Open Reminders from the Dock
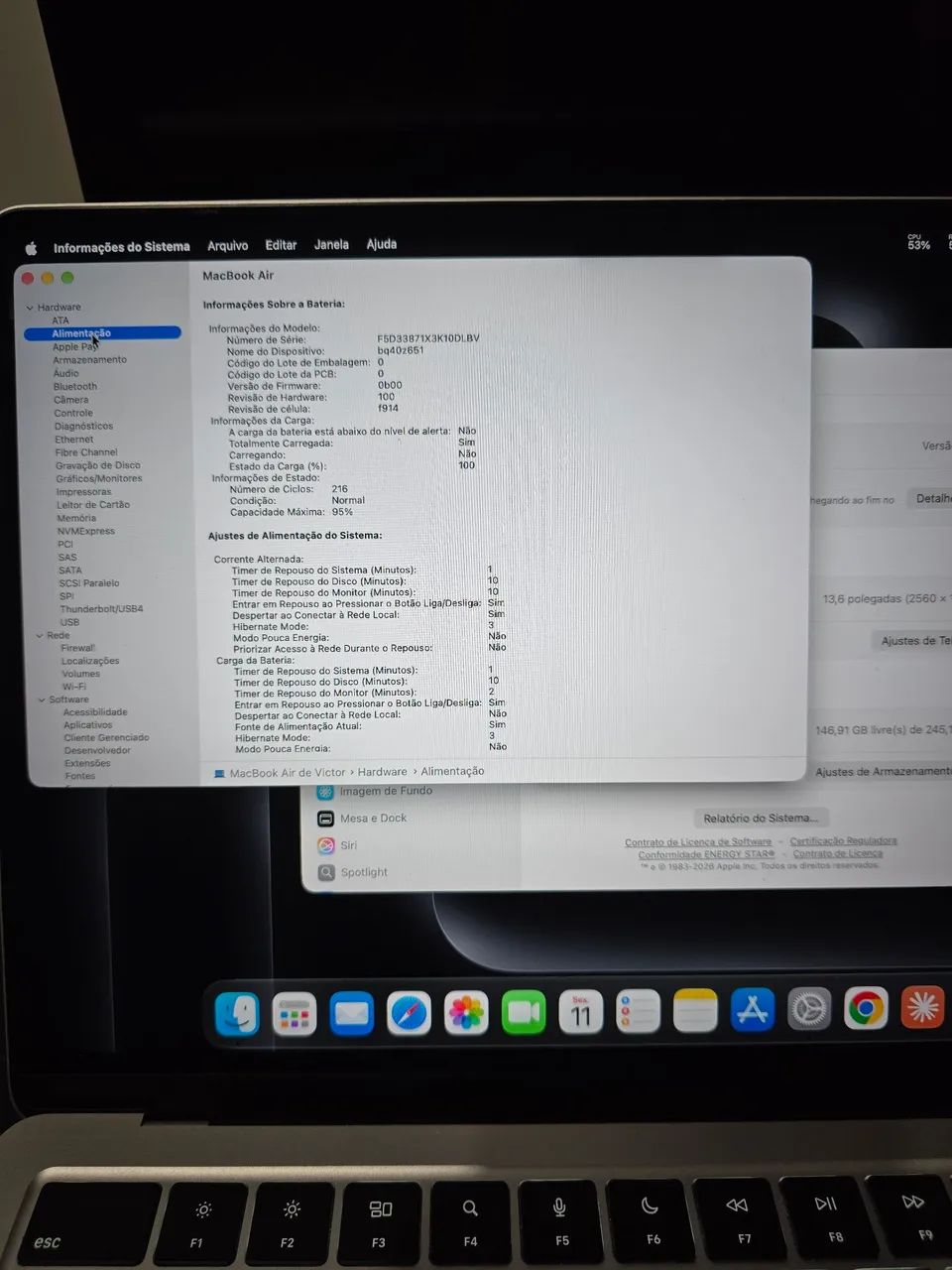This screenshot has width=952, height=1270. [x=638, y=1012]
